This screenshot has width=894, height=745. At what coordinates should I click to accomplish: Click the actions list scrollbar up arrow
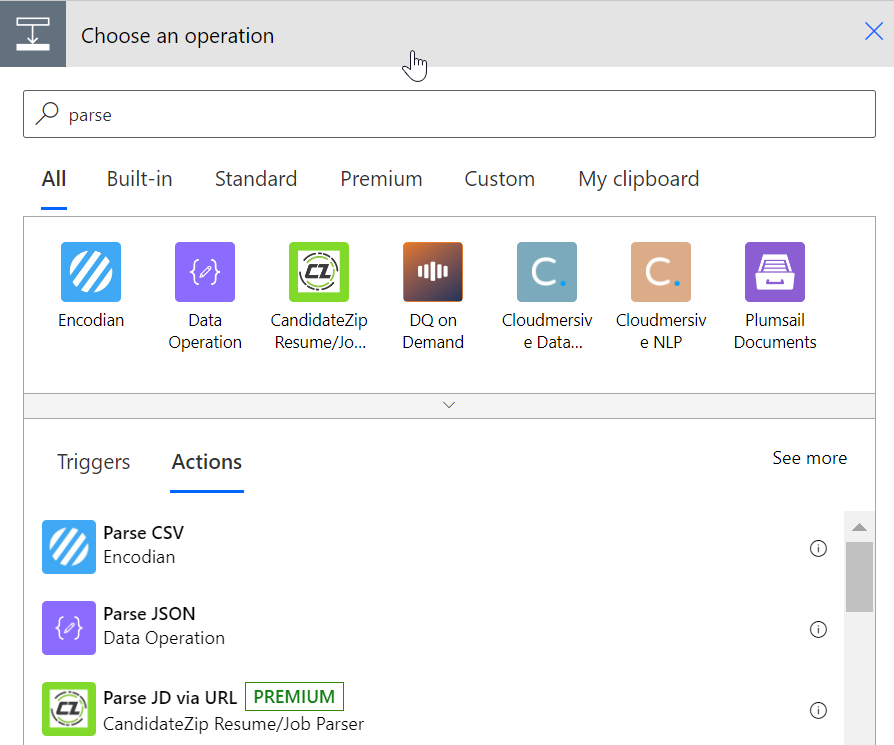pyautogui.click(x=859, y=527)
